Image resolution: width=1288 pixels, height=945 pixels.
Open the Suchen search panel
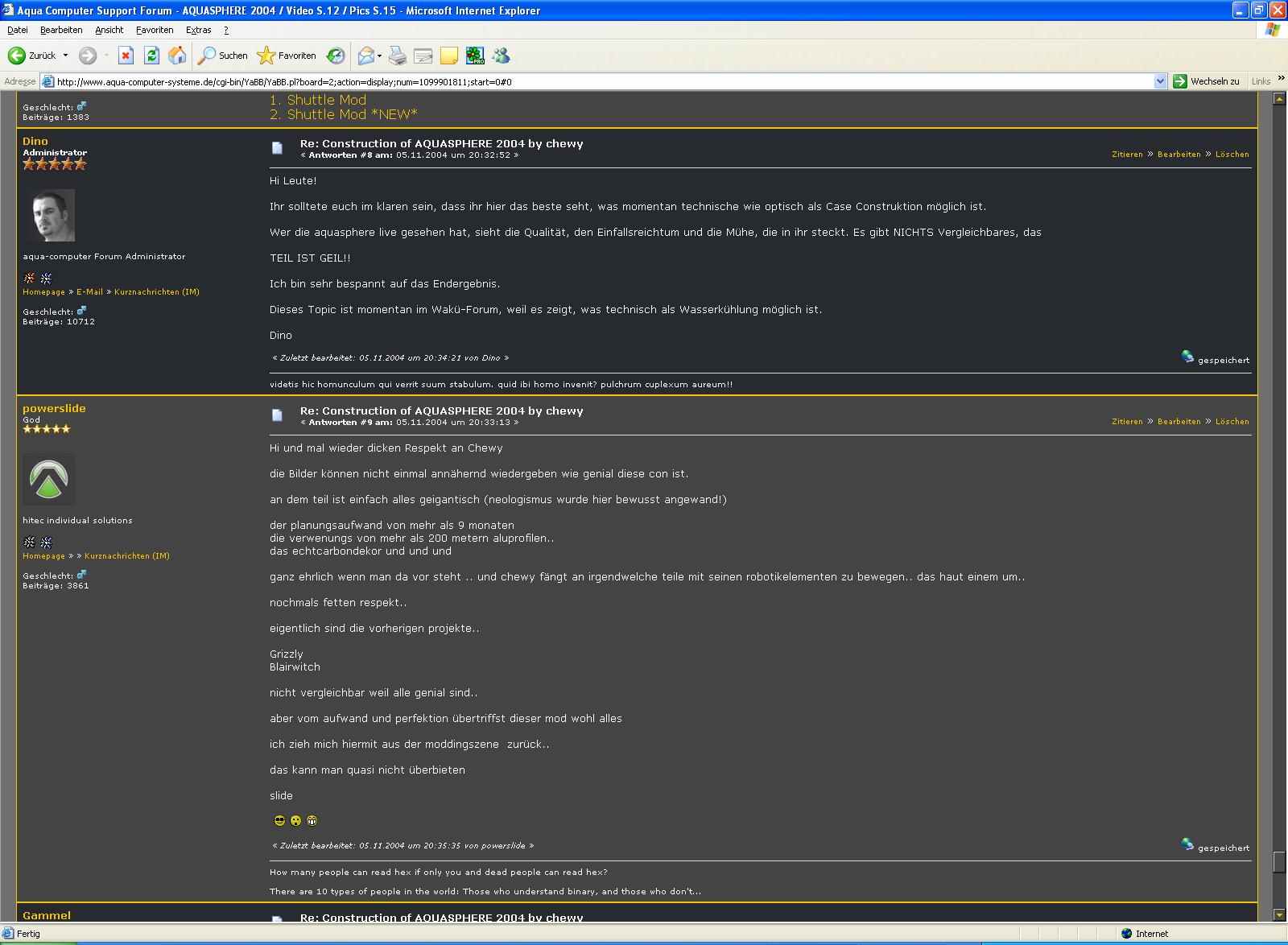tap(223, 56)
